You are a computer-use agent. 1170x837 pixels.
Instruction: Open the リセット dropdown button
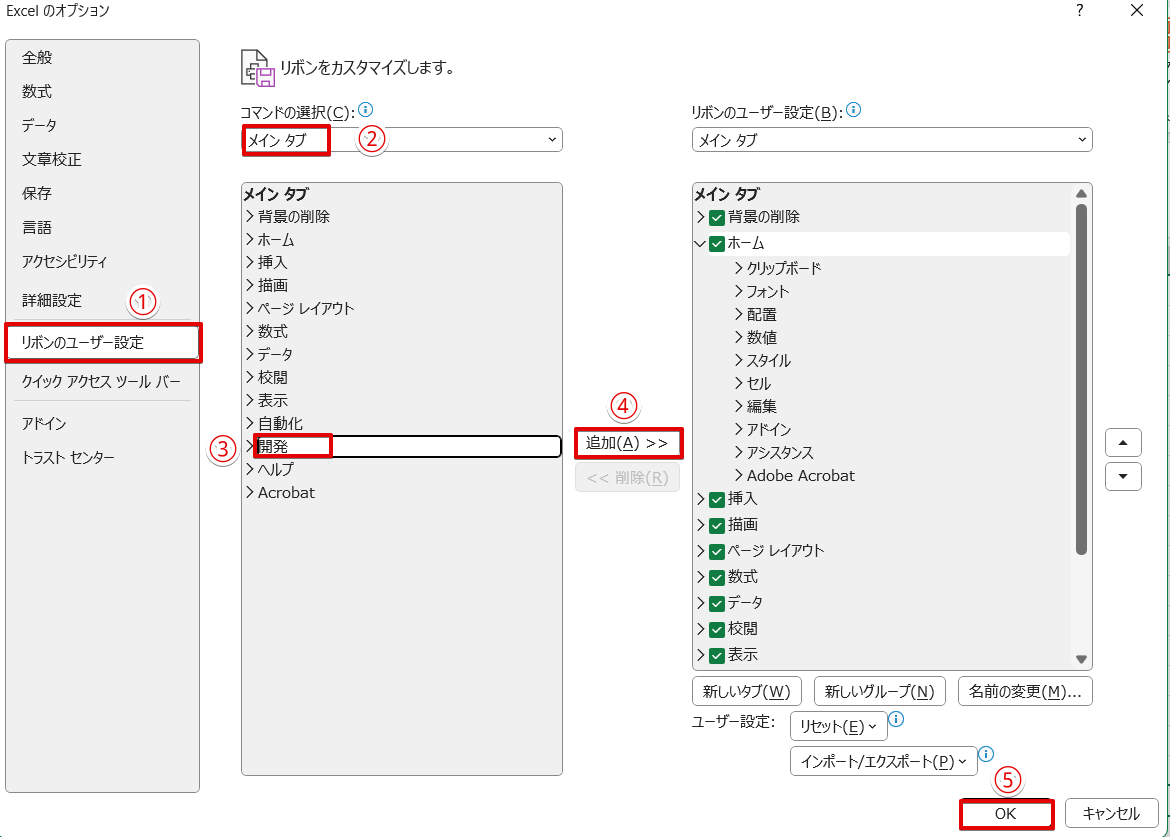coord(839,726)
